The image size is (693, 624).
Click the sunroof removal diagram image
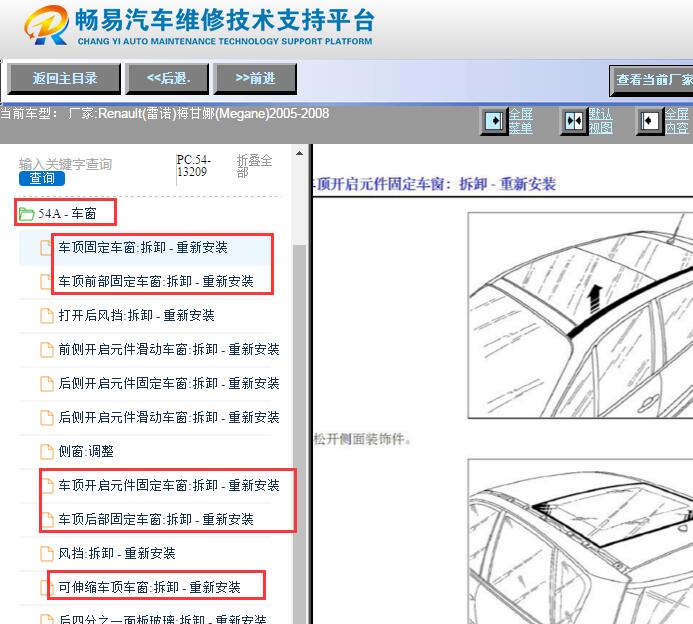point(580,316)
